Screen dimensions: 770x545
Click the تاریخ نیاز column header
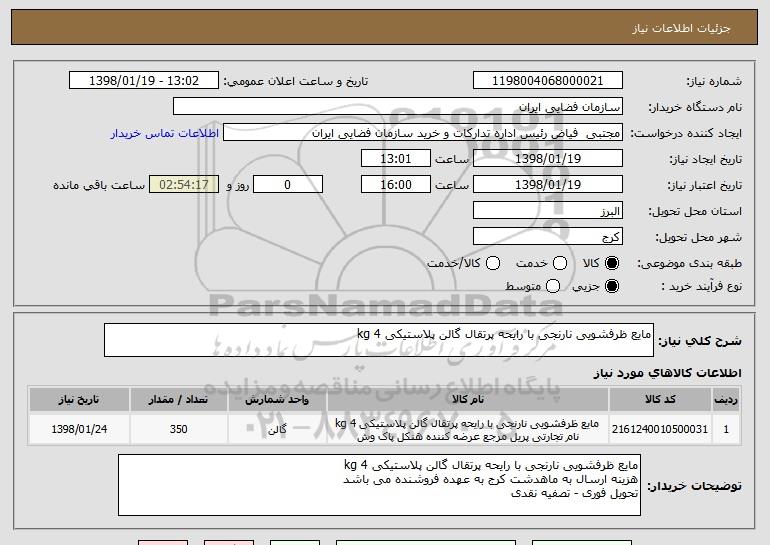click(79, 400)
